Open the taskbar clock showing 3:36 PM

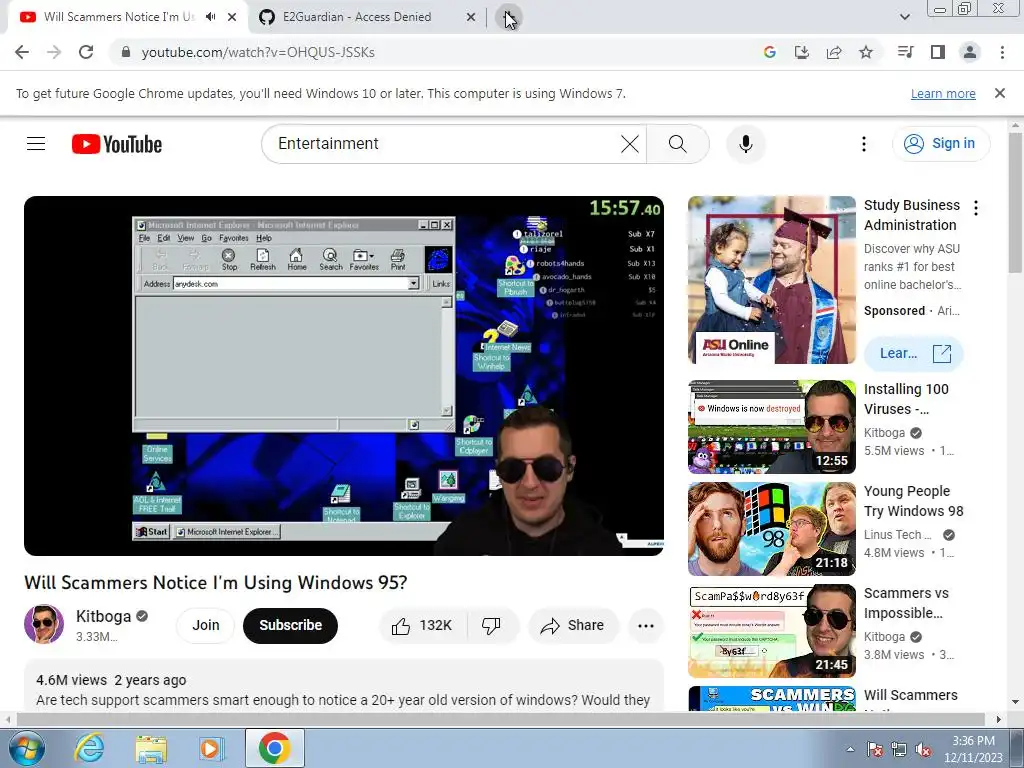(x=974, y=749)
